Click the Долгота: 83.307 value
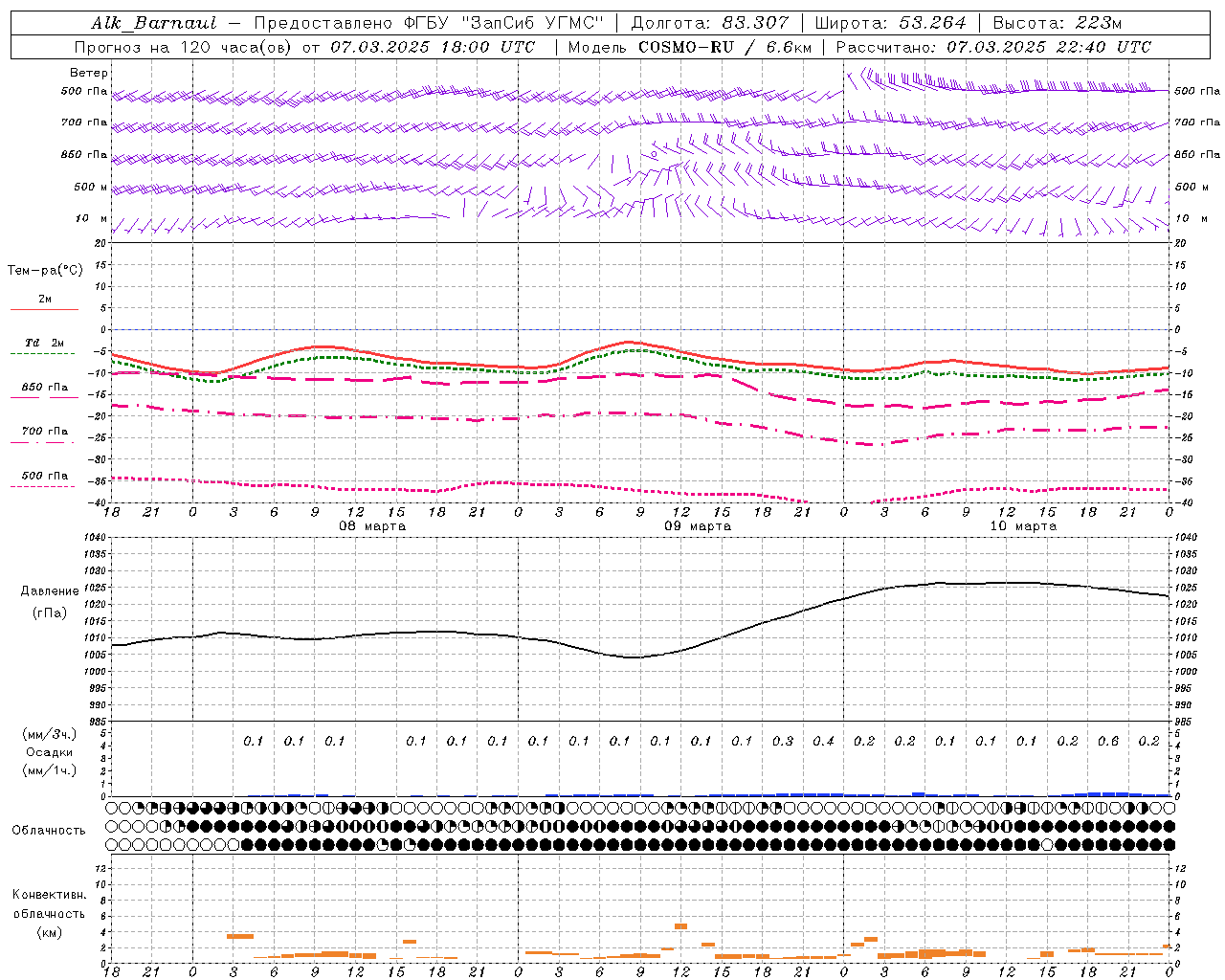This screenshot has width=1225, height=980. click(x=710, y=23)
